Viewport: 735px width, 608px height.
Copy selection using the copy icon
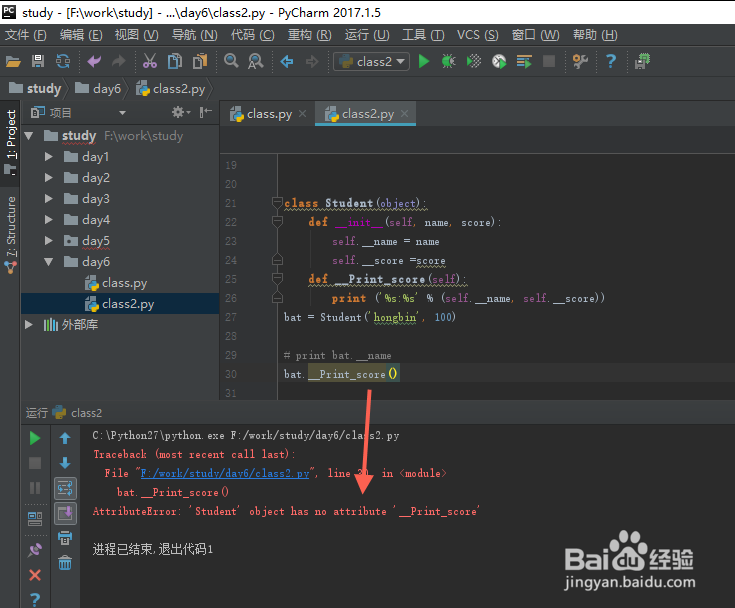click(175, 61)
